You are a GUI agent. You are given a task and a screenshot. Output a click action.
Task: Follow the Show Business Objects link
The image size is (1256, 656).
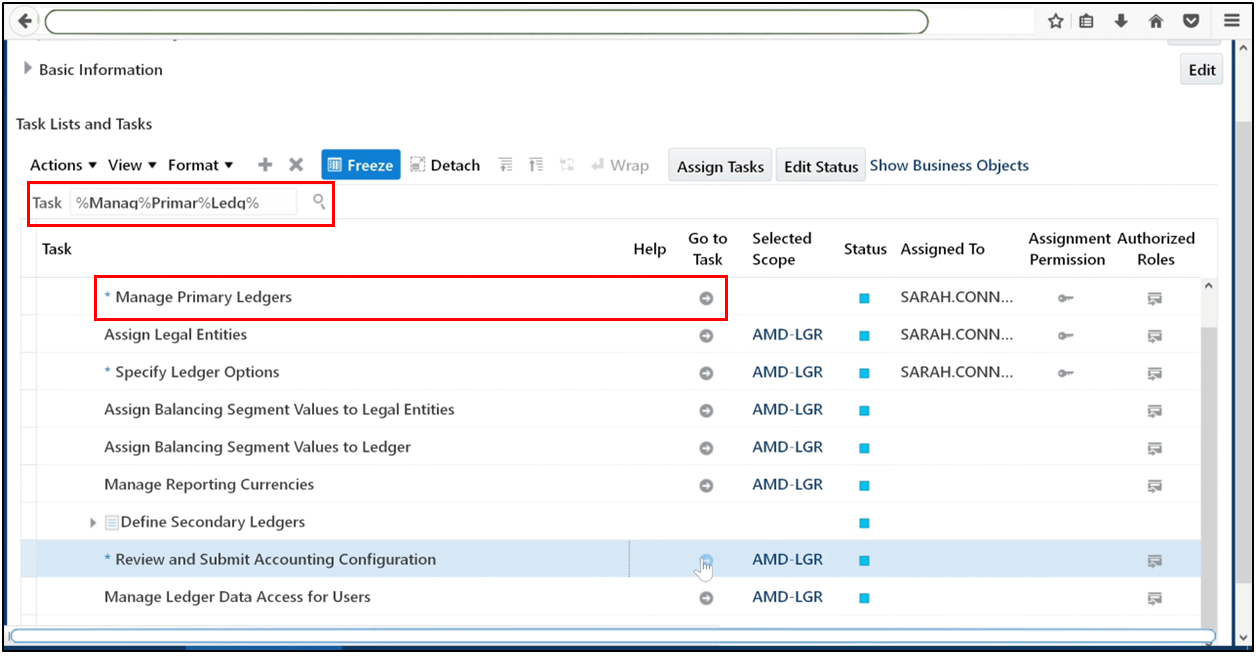coord(948,164)
